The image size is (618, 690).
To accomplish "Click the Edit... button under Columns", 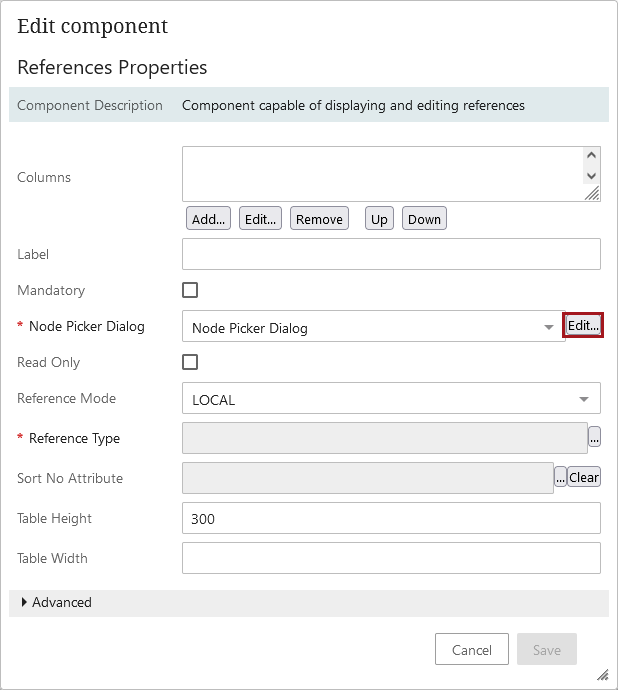I will pos(261,219).
